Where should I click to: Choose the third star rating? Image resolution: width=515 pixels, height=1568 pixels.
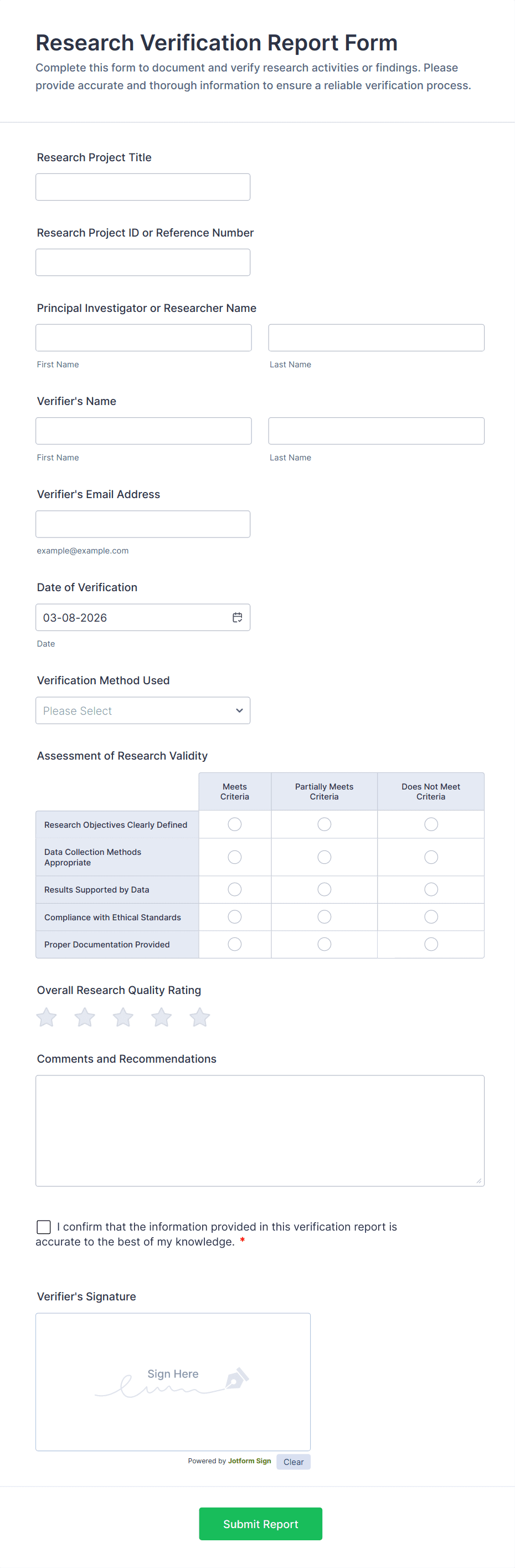coord(123,1017)
